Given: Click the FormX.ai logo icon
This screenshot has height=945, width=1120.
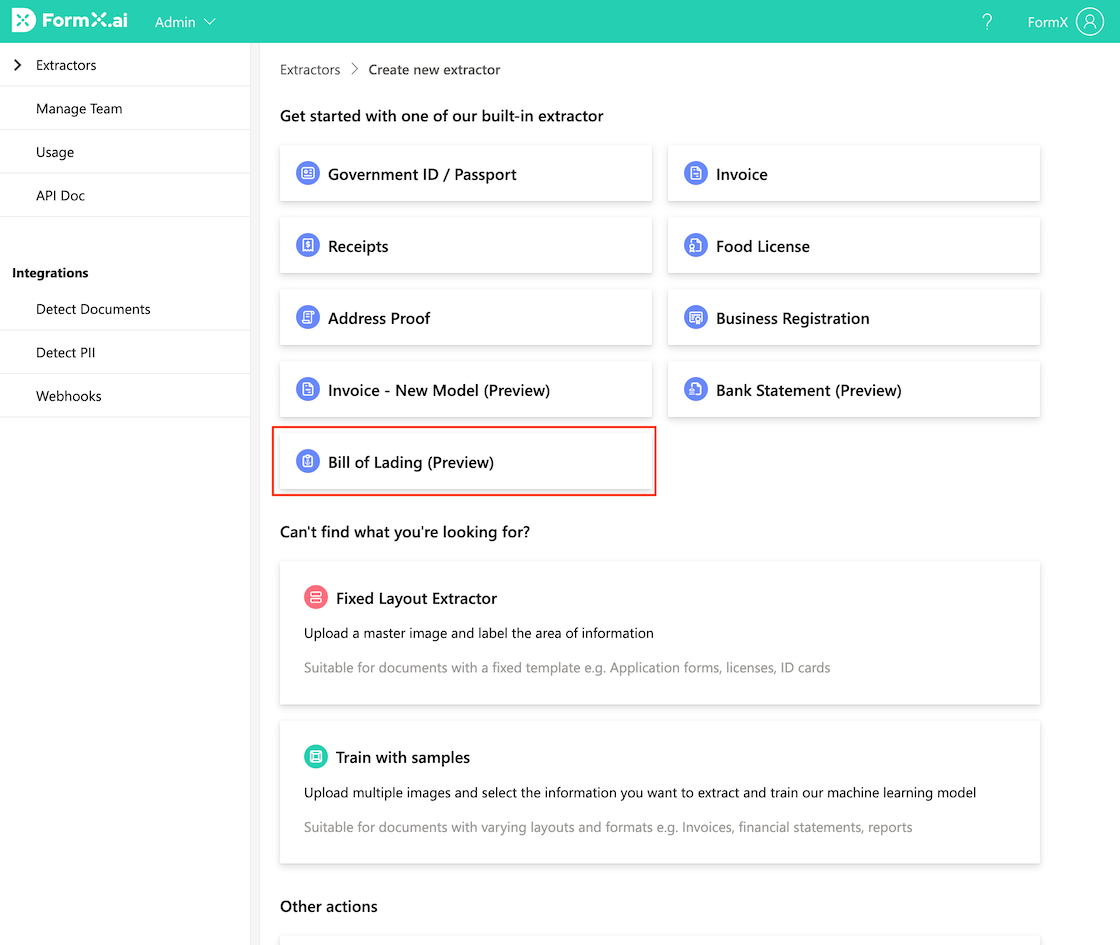Looking at the screenshot, I should pyautogui.click(x=23, y=21).
